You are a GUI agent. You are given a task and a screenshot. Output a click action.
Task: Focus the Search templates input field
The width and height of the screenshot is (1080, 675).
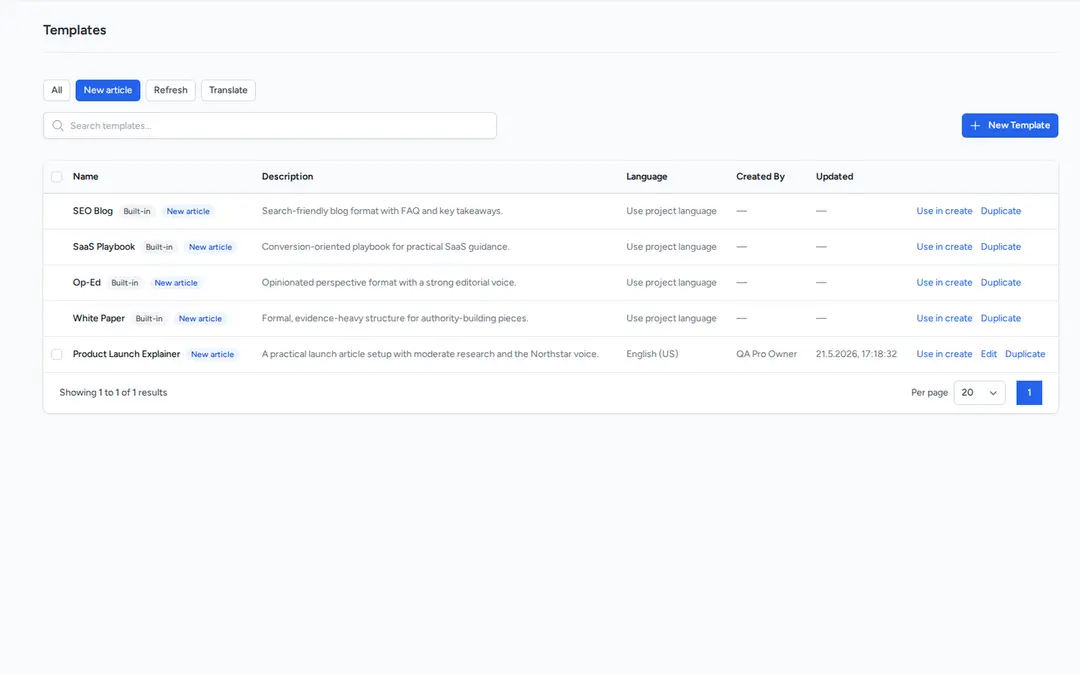point(270,125)
